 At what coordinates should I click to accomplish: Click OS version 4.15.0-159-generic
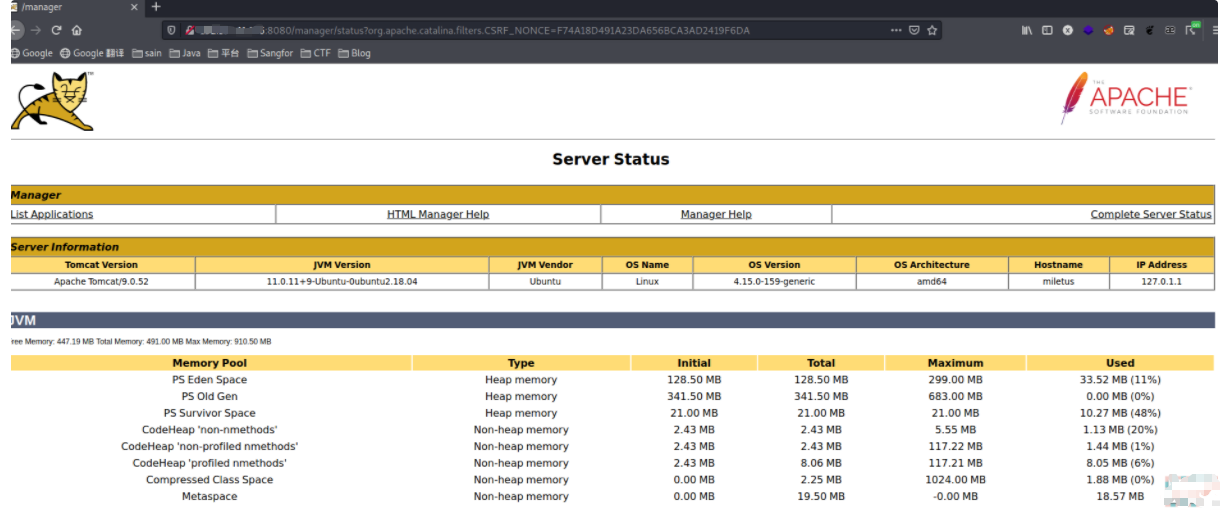pos(774,281)
